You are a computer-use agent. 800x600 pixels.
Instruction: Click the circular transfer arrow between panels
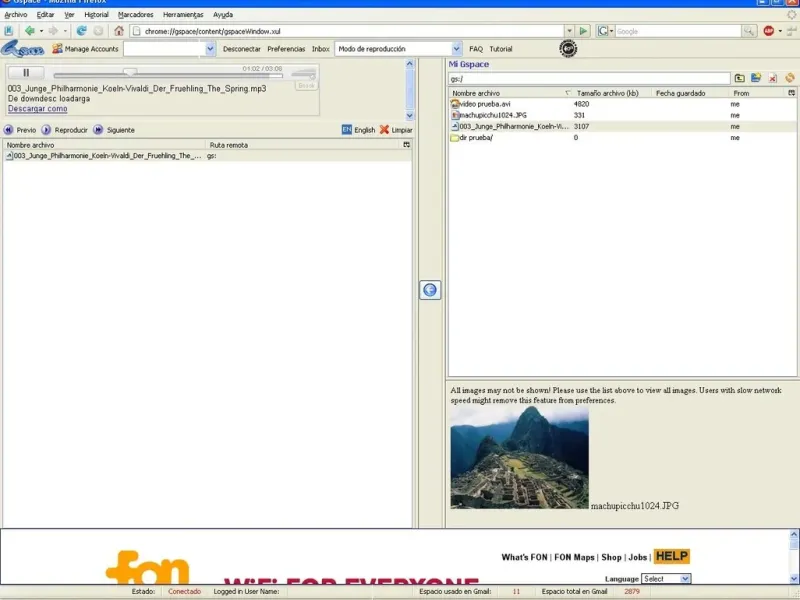point(430,290)
